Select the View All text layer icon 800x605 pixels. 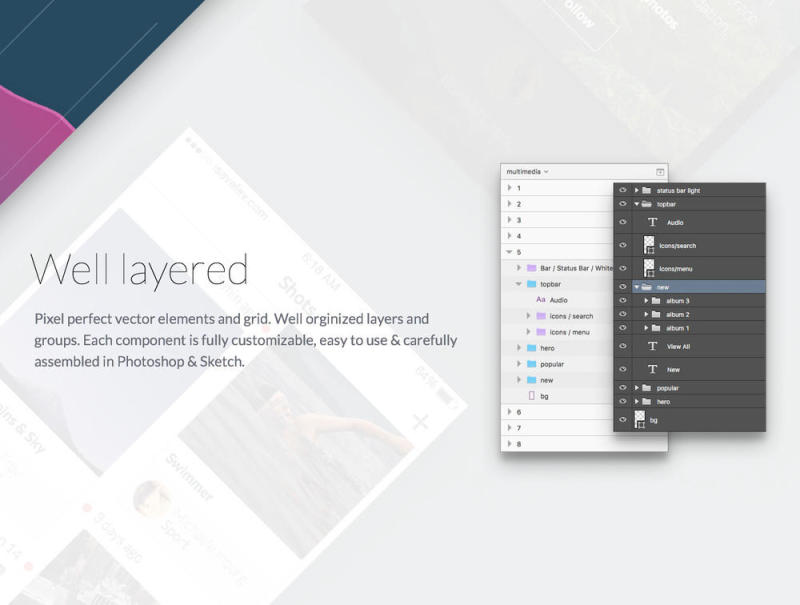[x=652, y=346]
